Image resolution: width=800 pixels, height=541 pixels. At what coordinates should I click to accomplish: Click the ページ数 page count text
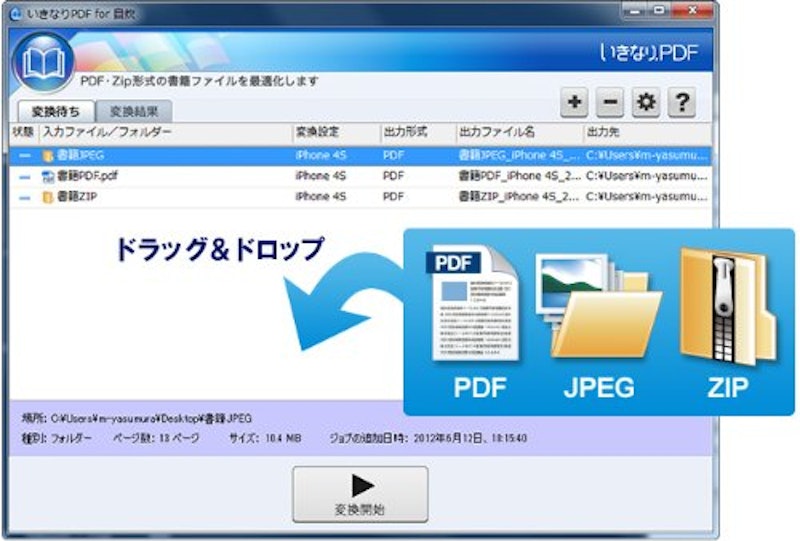pyautogui.click(x=156, y=438)
